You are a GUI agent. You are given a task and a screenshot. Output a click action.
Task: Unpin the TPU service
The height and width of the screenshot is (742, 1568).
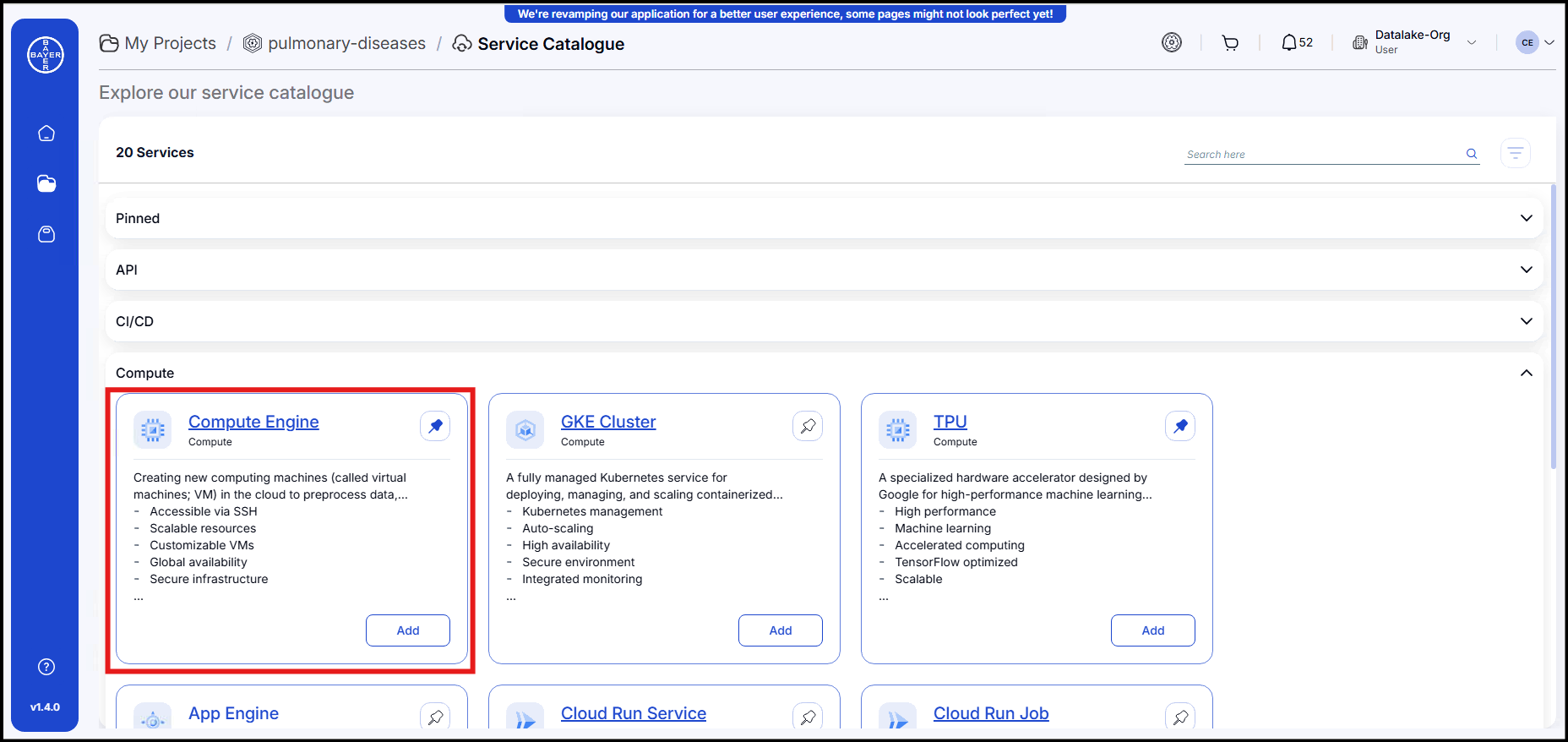tap(1180, 426)
